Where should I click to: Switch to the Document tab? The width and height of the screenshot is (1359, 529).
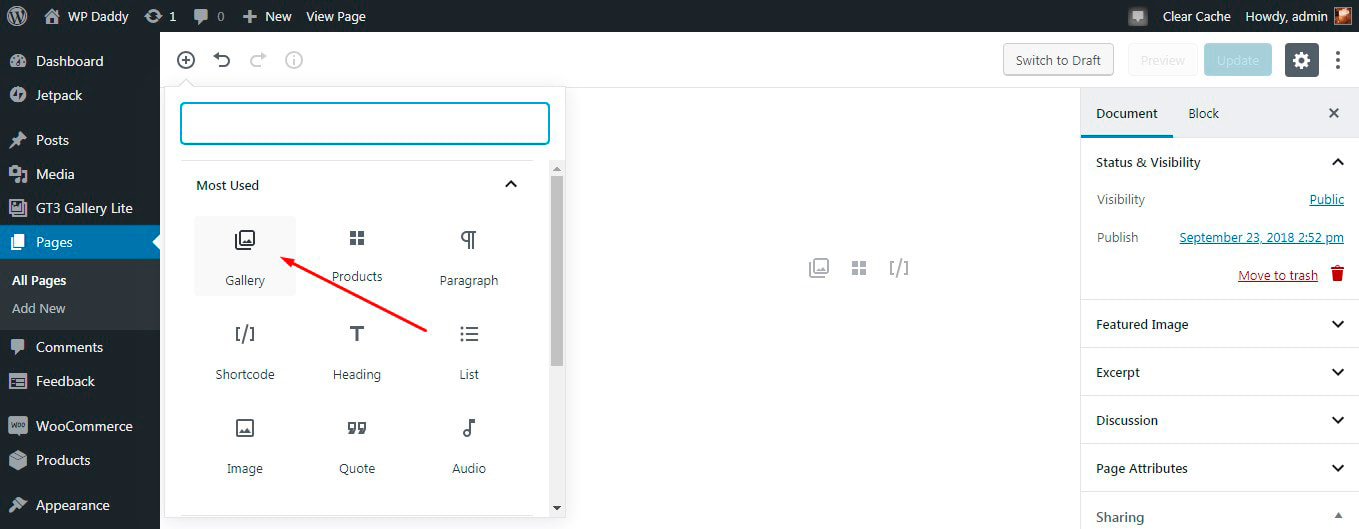(1127, 113)
